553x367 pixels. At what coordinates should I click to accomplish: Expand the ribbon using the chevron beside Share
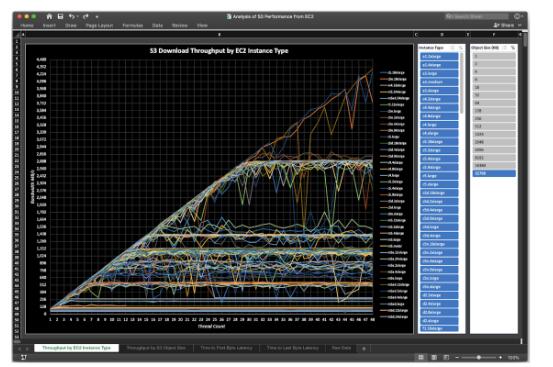click(x=520, y=25)
